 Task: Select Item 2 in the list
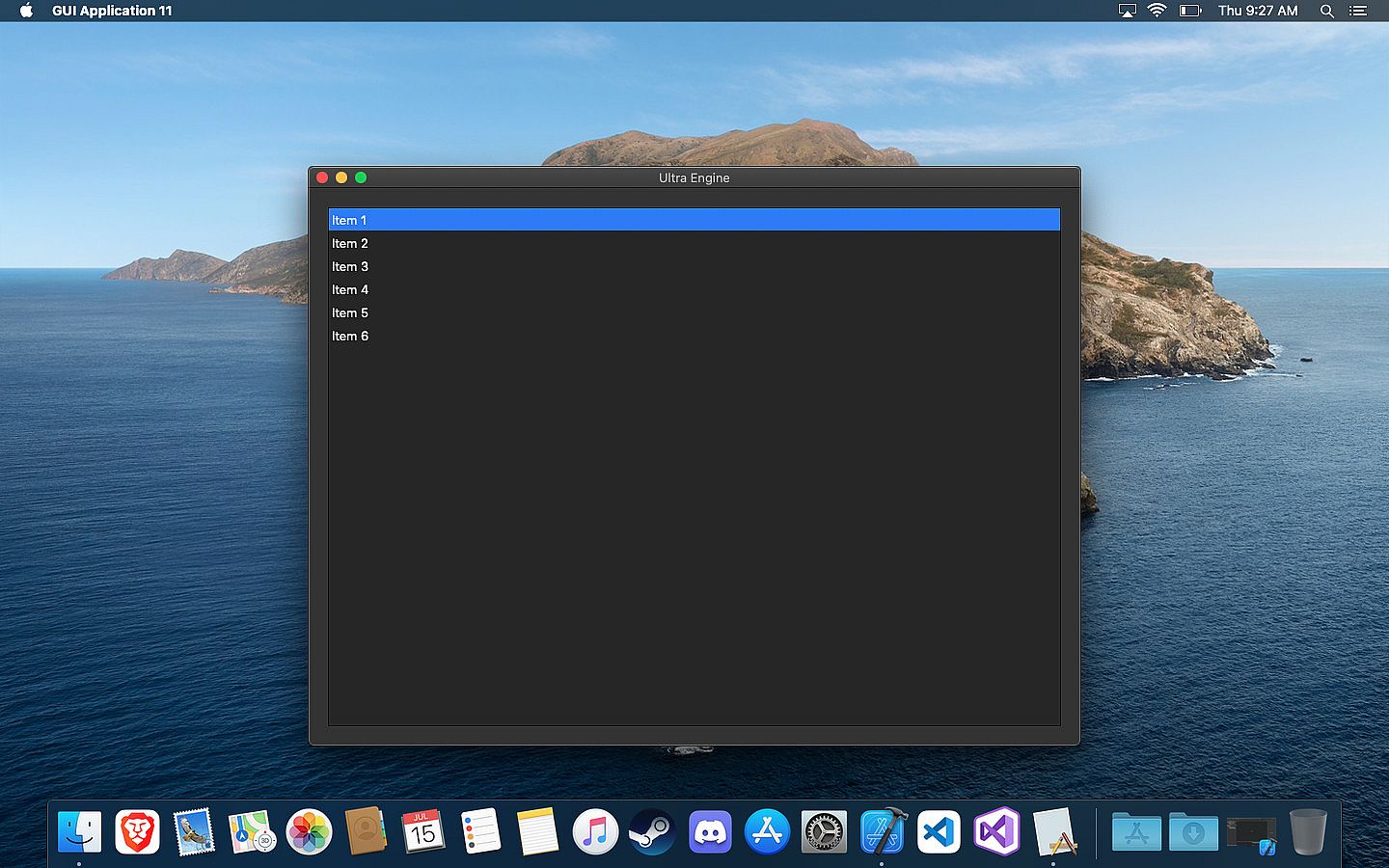[x=350, y=243]
